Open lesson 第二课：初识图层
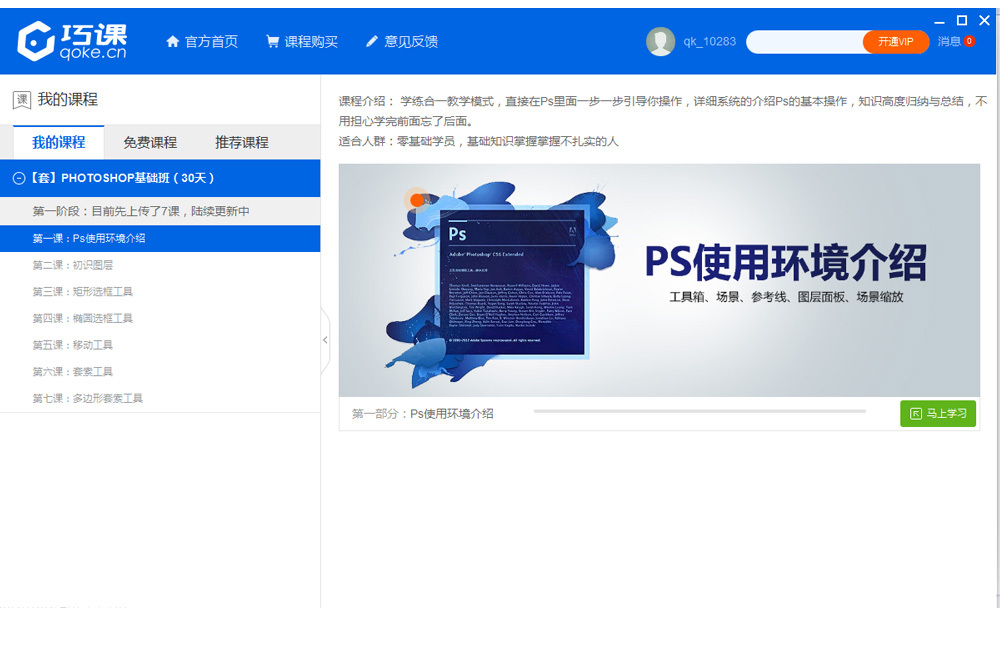 tap(73, 265)
